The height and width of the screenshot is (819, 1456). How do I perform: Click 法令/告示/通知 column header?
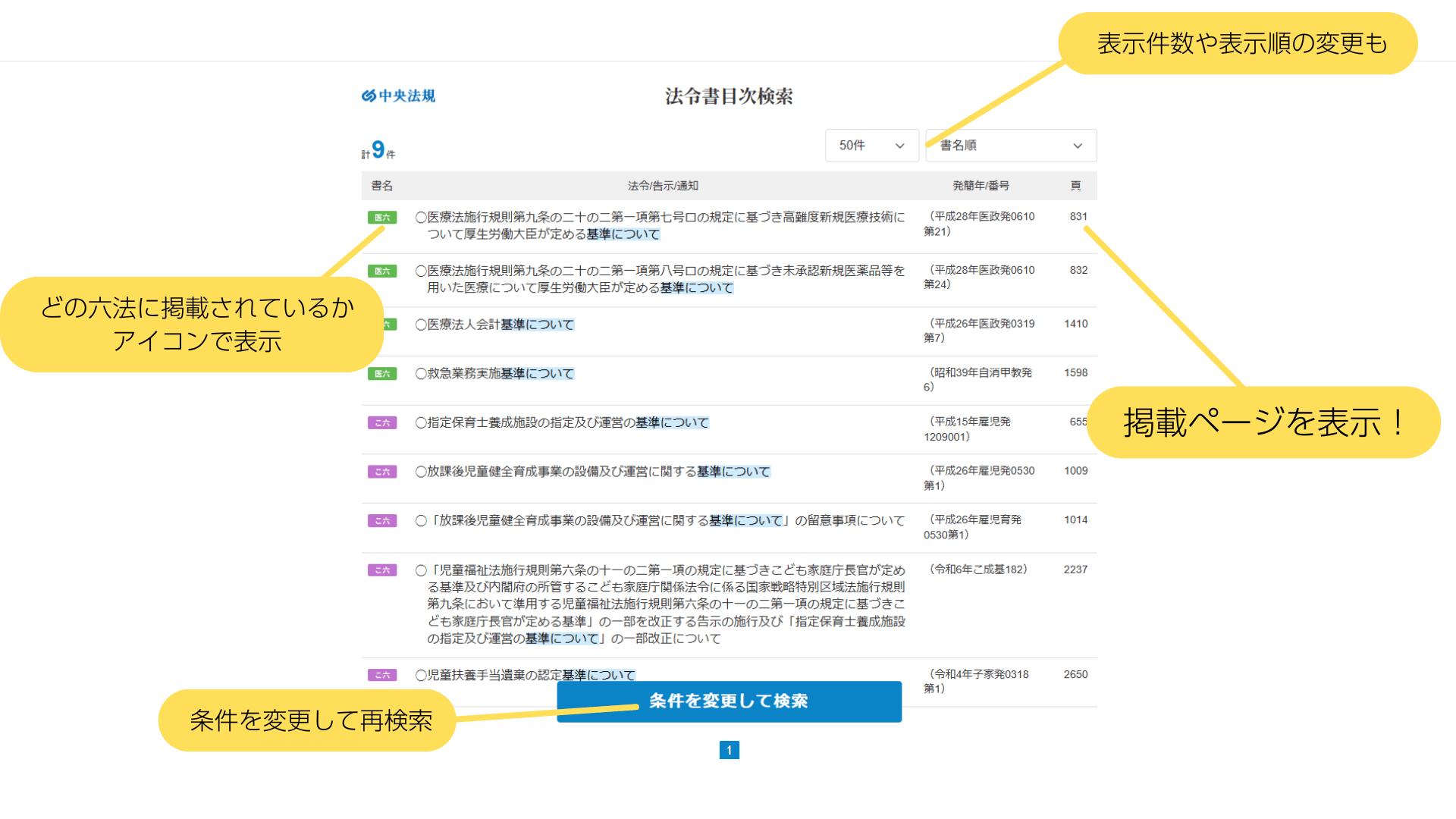tap(663, 186)
